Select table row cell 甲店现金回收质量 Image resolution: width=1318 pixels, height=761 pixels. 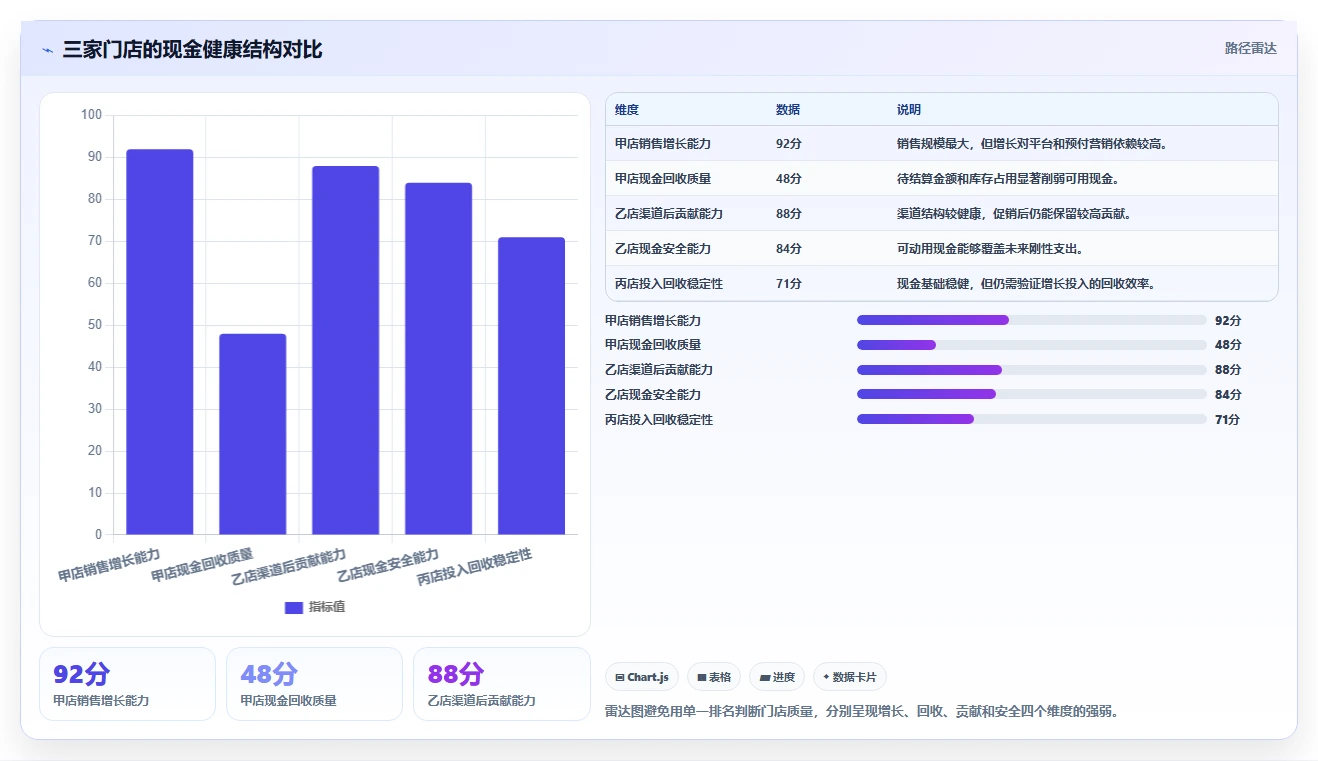pyautogui.click(x=663, y=179)
